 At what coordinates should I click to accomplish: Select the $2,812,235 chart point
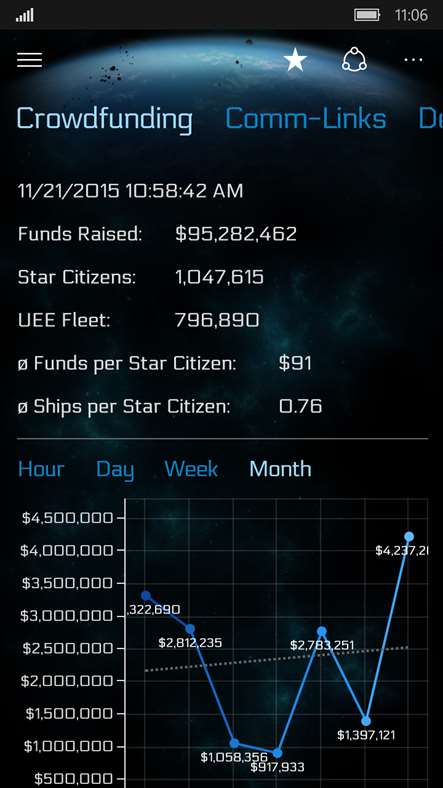pyautogui.click(x=190, y=629)
